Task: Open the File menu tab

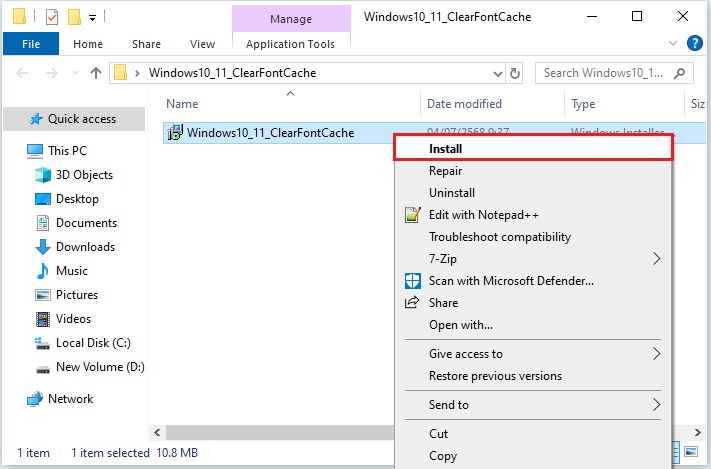Action: click(31, 44)
